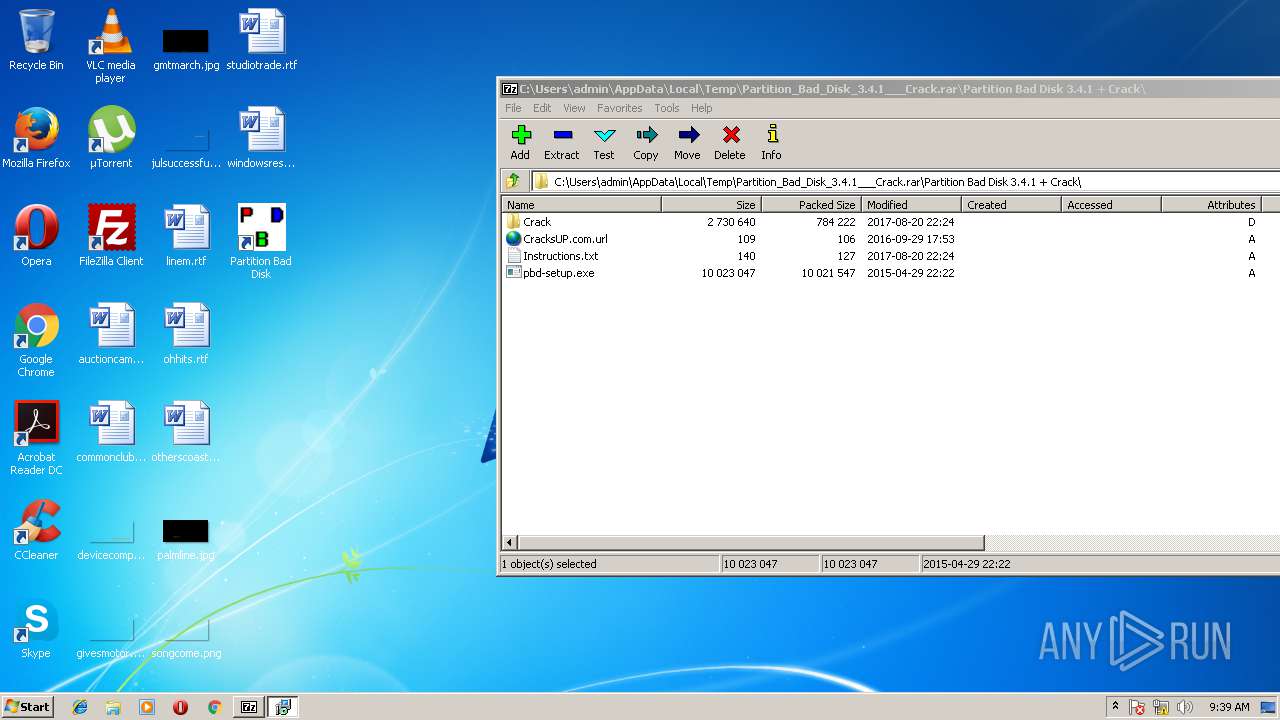The image size is (1280, 720).
Task: Select FileZilla Client desktop shortcut
Action: tap(111, 236)
